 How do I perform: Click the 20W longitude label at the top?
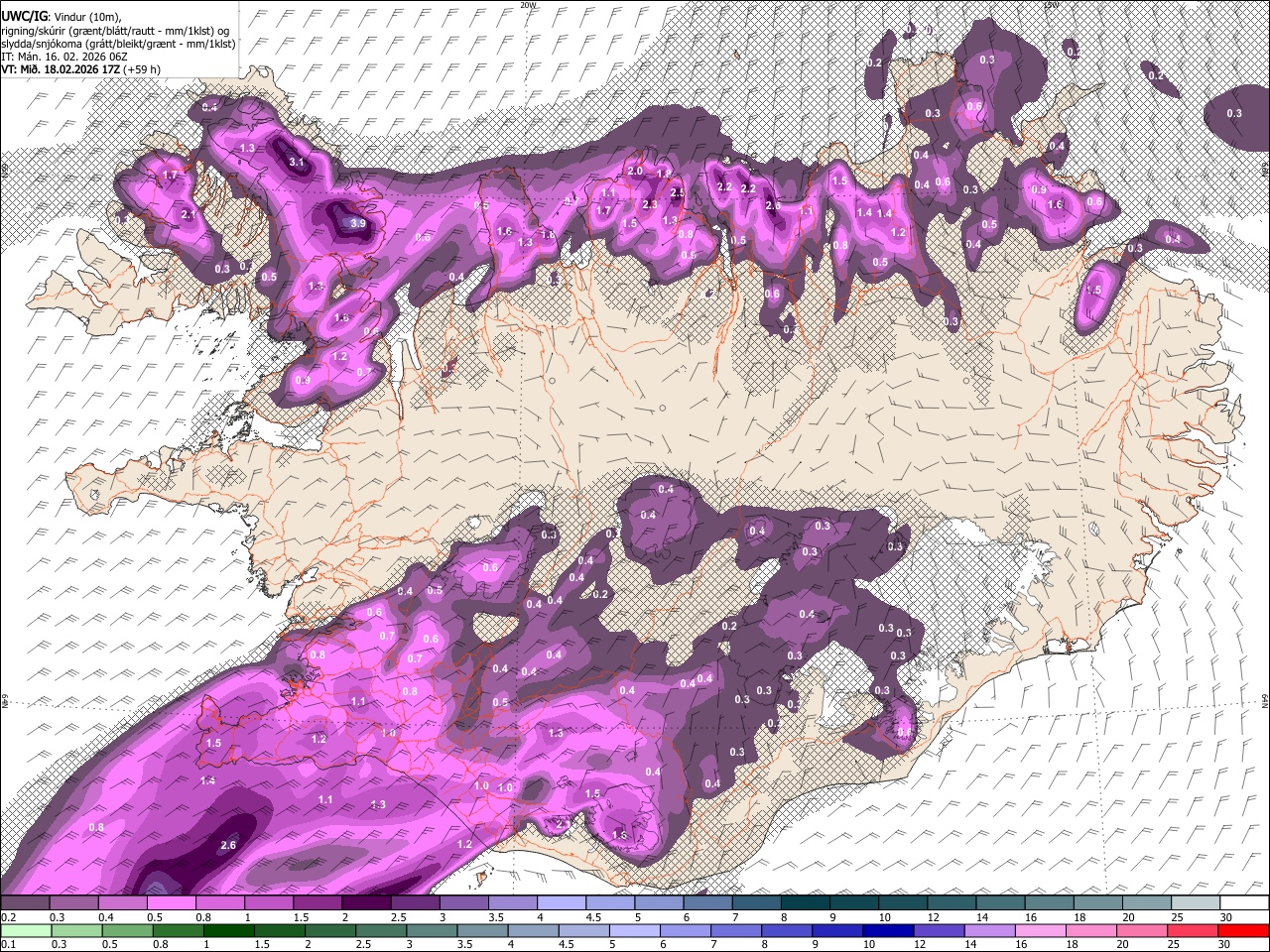(x=529, y=5)
